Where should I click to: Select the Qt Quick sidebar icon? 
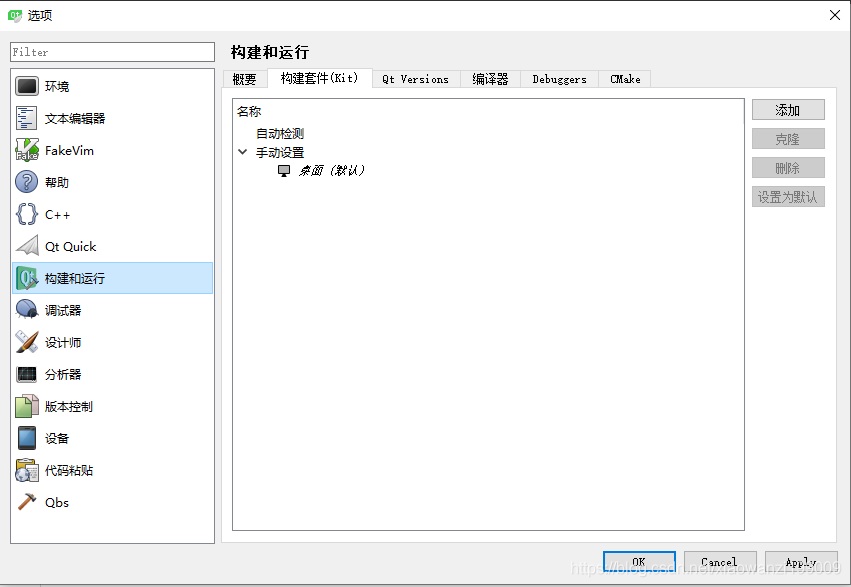point(69,246)
